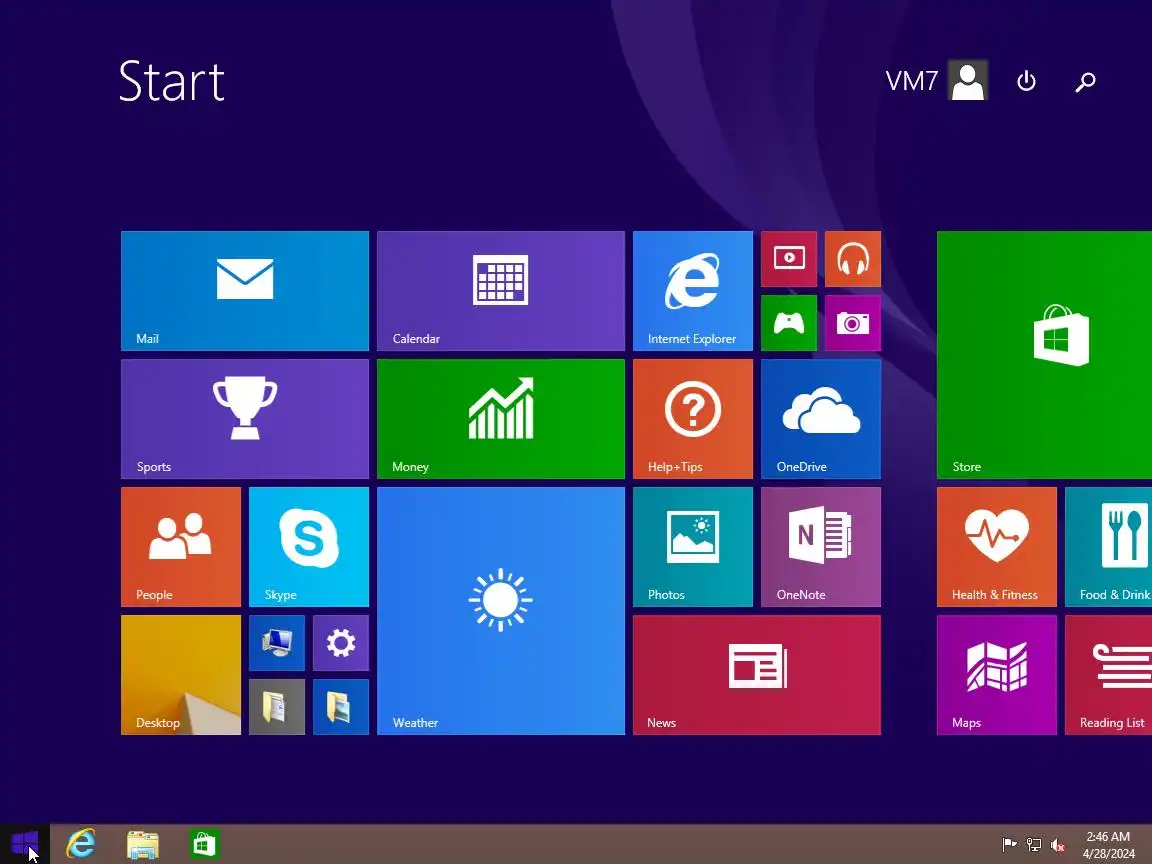The height and width of the screenshot is (864, 1152).
Task: Open the Sports trophy tile
Action: 245,419
